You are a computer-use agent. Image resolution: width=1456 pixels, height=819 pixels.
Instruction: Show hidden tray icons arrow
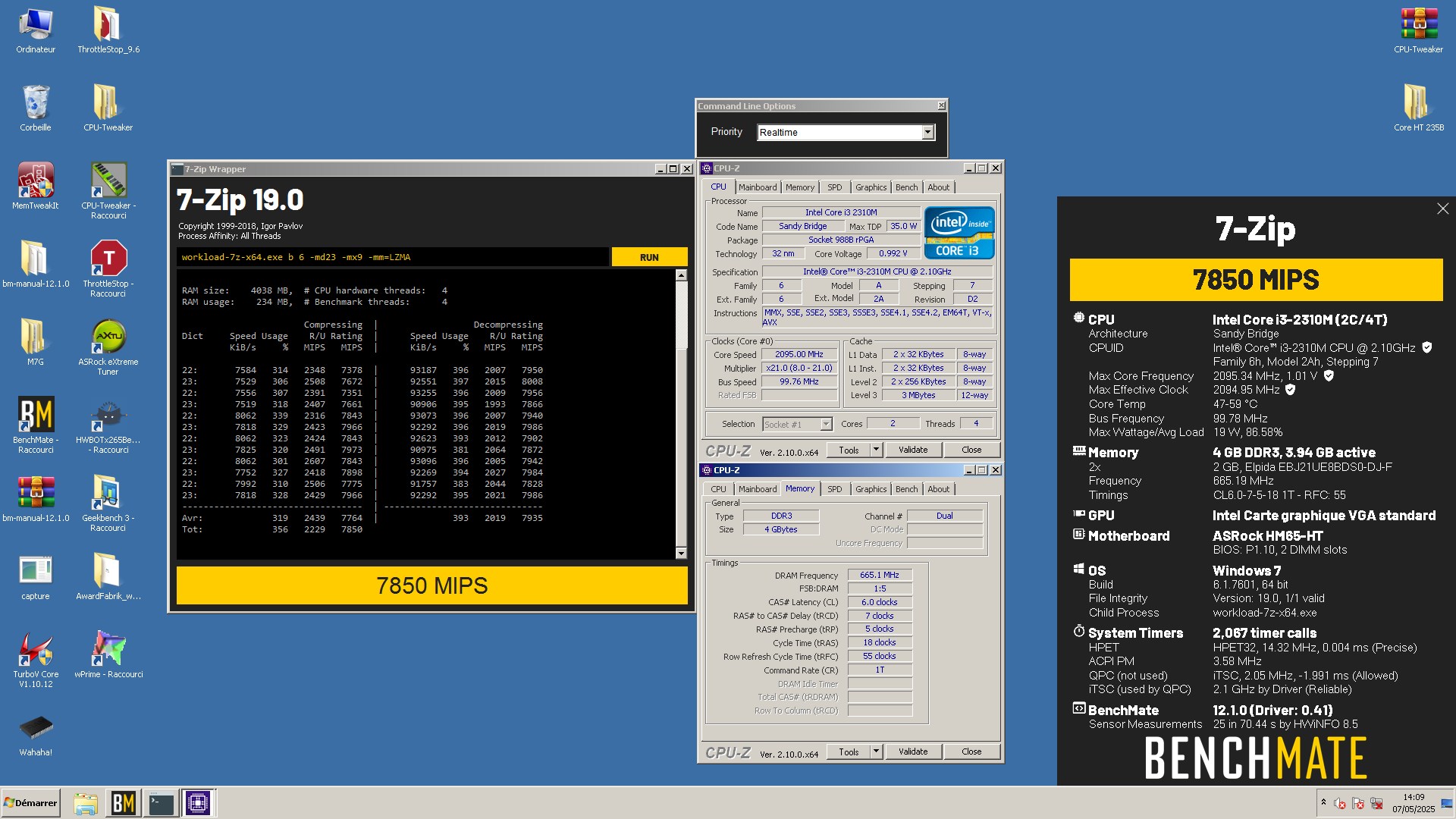[1323, 802]
